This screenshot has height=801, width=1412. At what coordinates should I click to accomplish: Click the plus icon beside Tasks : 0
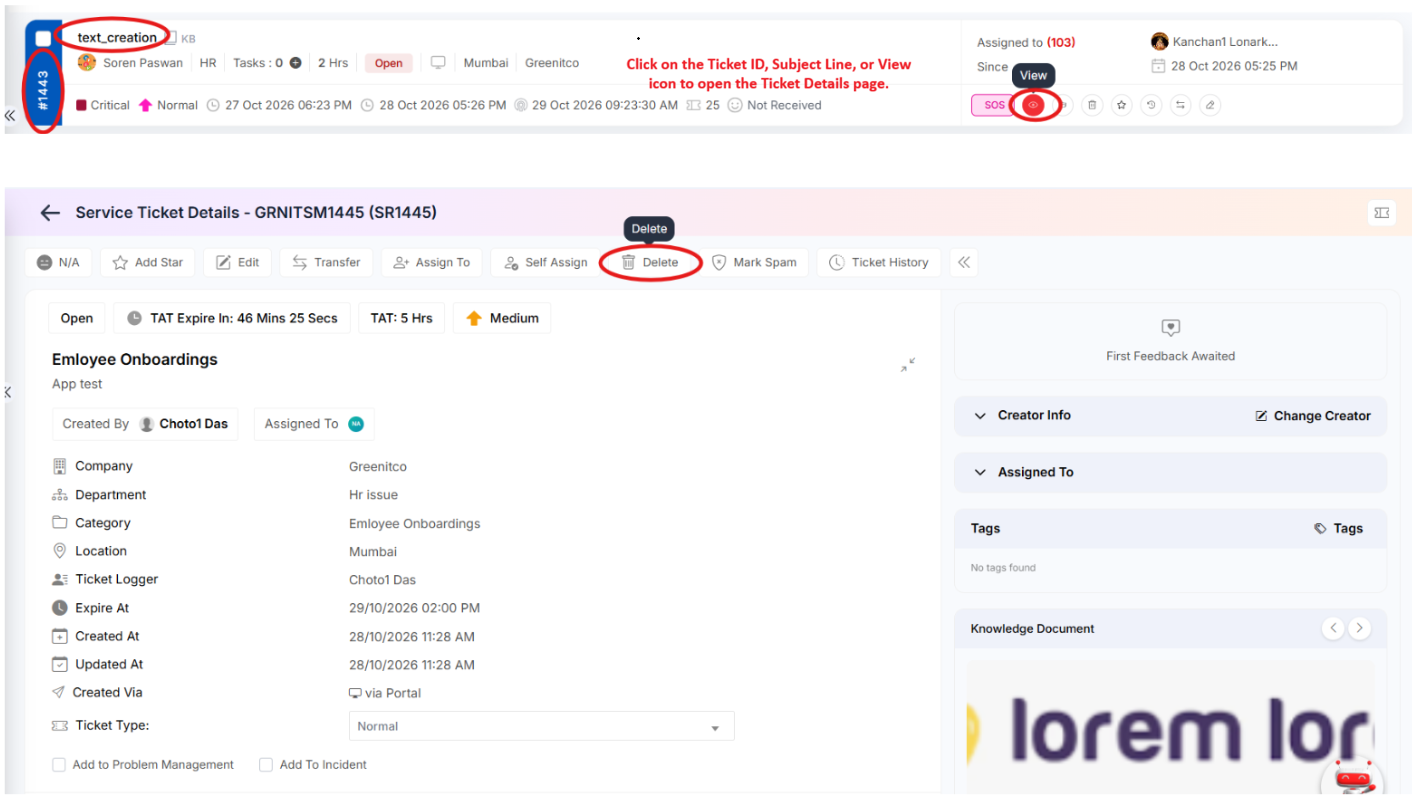point(296,63)
